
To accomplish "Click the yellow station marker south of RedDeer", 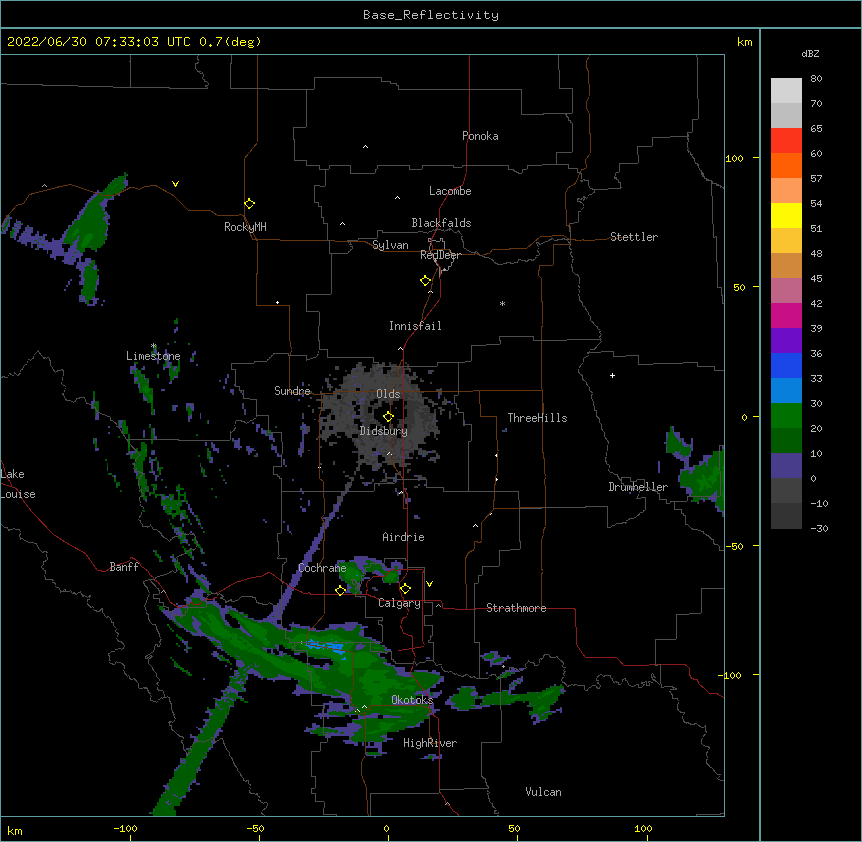I will [x=426, y=281].
